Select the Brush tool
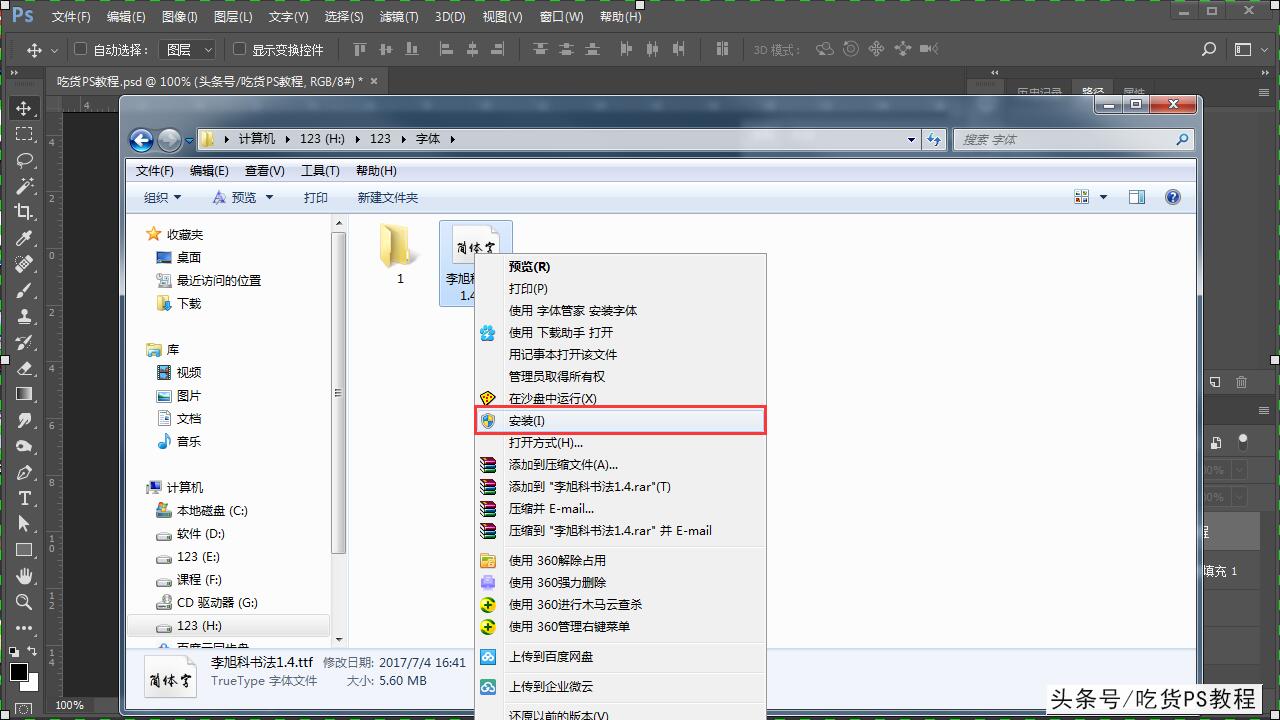Viewport: 1280px width, 720px height. click(24, 290)
